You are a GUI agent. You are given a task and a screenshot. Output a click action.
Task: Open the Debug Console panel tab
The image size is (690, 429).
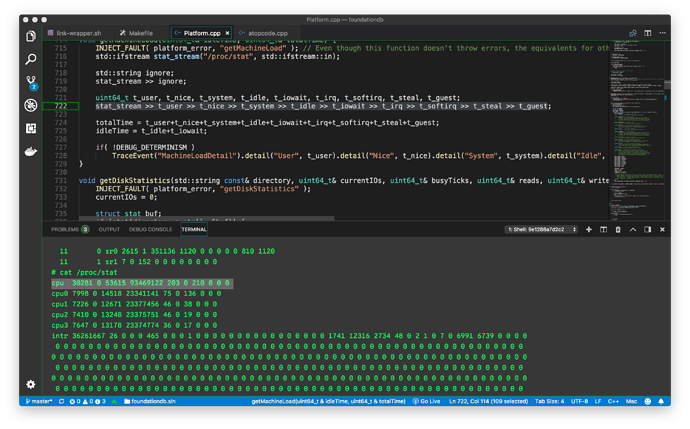tap(148, 230)
